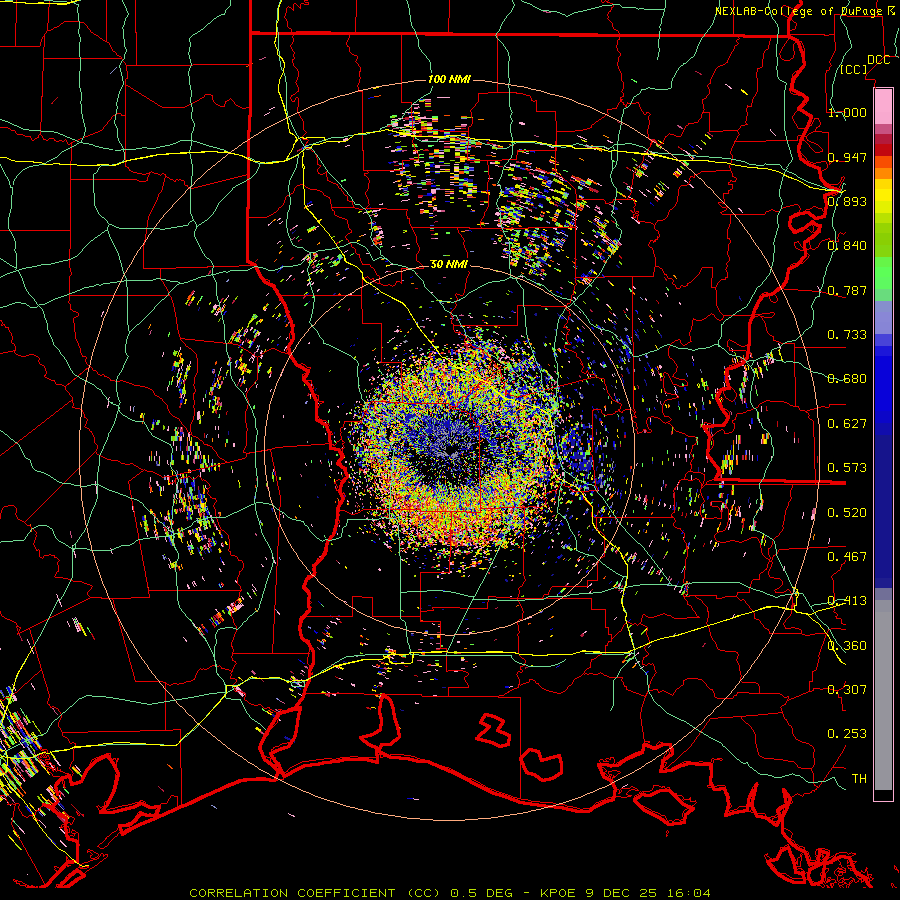Pick the red segment of color bar
The height and width of the screenshot is (900, 900).
pyautogui.click(x=883, y=149)
